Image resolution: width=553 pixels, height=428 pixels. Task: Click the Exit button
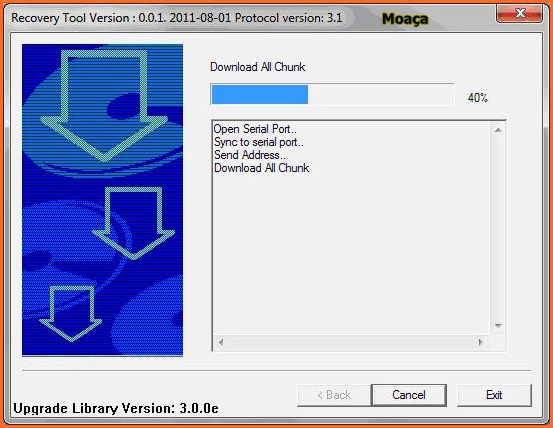[x=494, y=395]
